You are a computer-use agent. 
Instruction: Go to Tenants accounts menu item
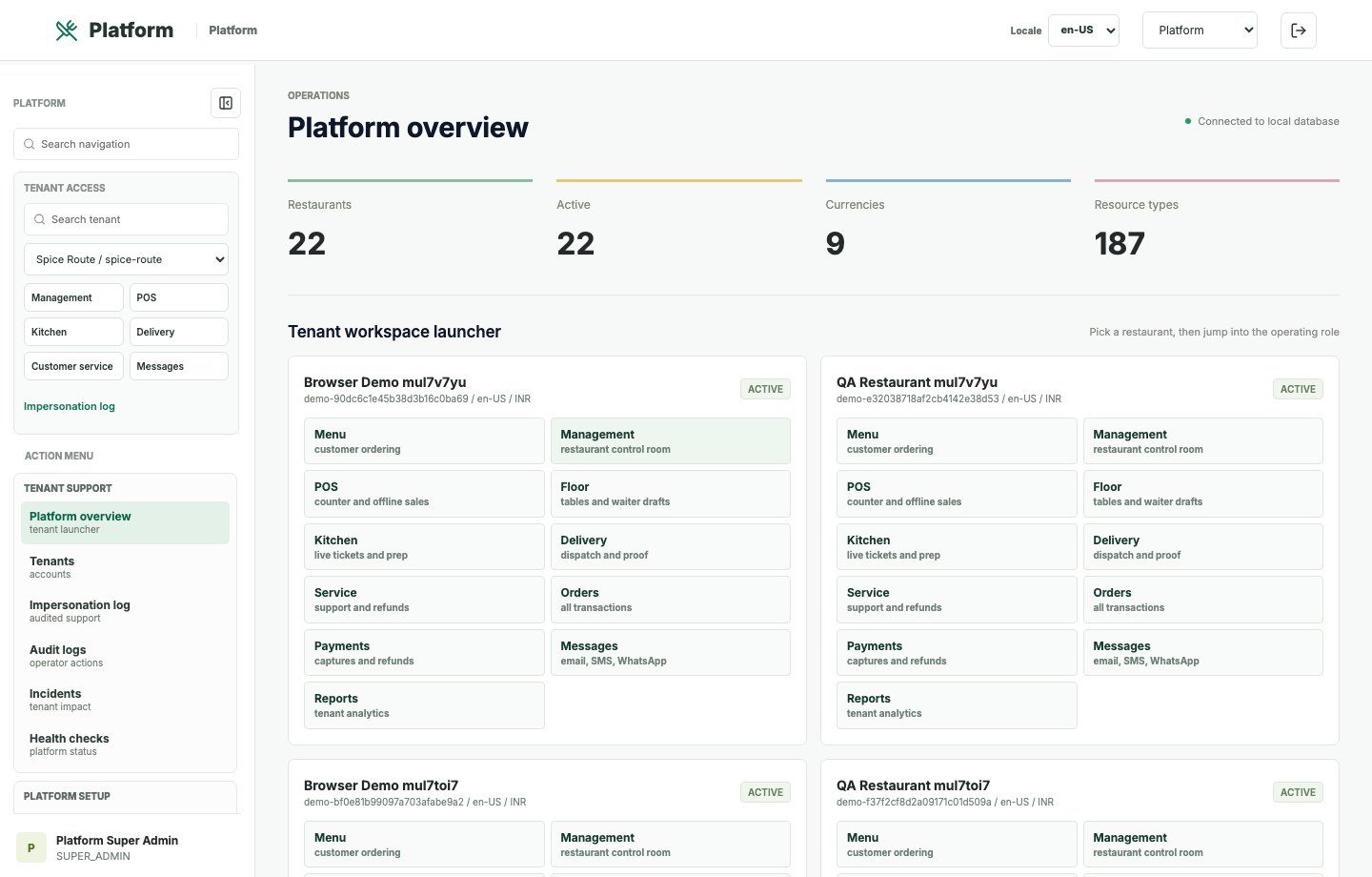(x=125, y=567)
